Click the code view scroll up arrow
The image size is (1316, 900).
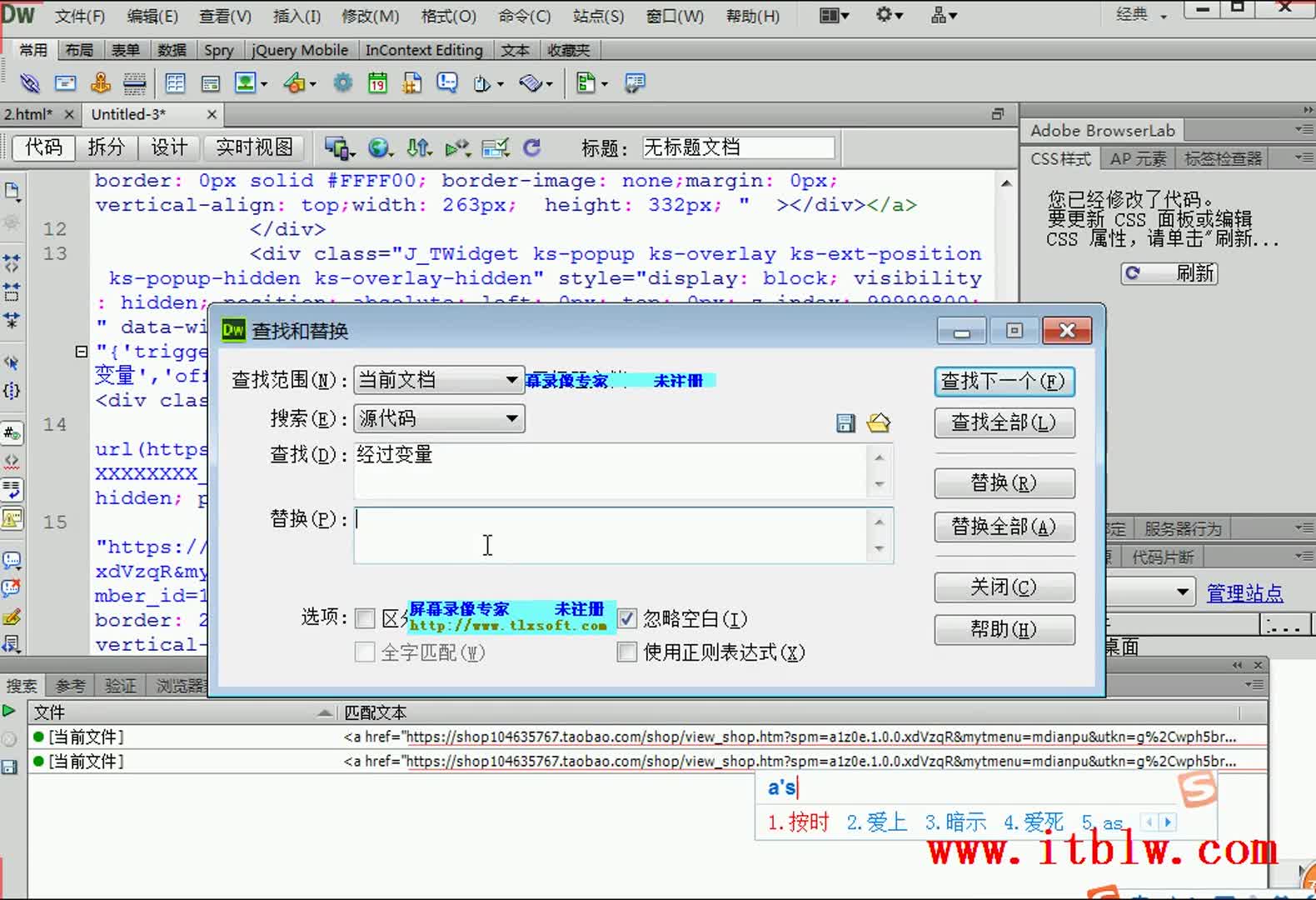pyautogui.click(x=1007, y=182)
